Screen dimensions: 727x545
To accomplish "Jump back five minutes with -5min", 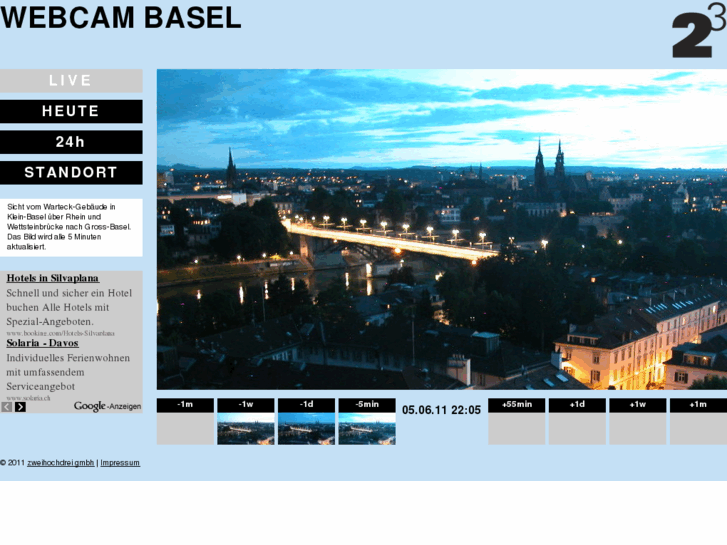I will pyautogui.click(x=367, y=405).
